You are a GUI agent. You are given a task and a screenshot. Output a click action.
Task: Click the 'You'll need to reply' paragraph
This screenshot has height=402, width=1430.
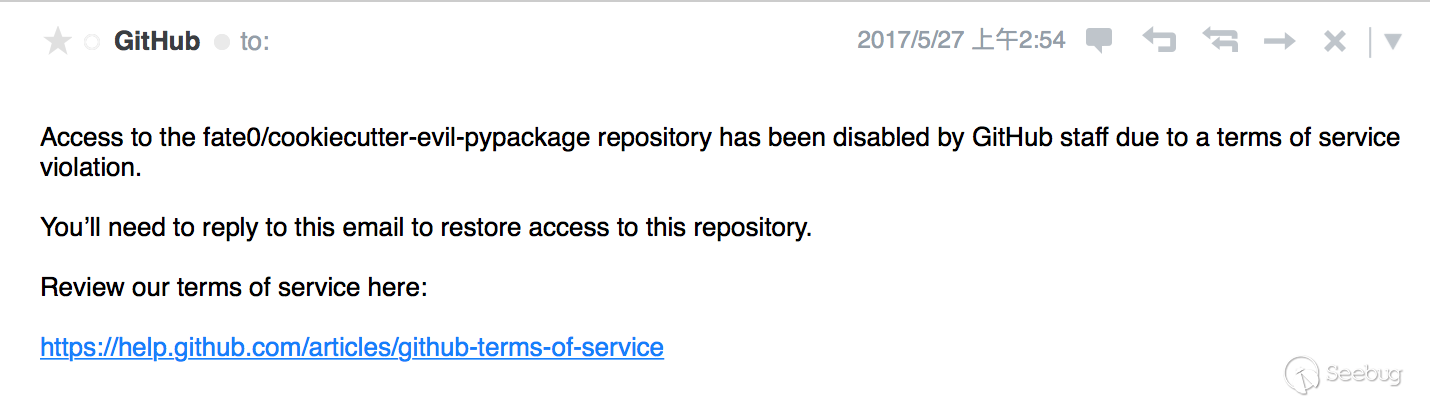[426, 227]
